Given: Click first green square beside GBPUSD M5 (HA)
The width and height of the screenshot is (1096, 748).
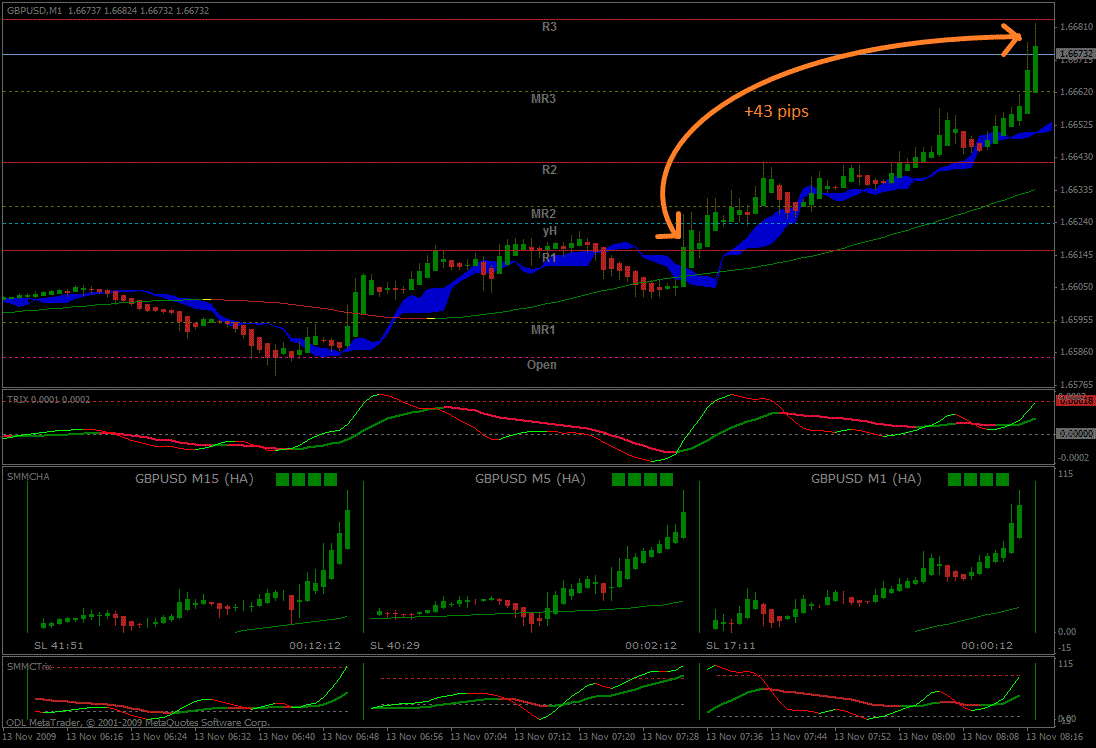Looking at the screenshot, I should [x=618, y=479].
